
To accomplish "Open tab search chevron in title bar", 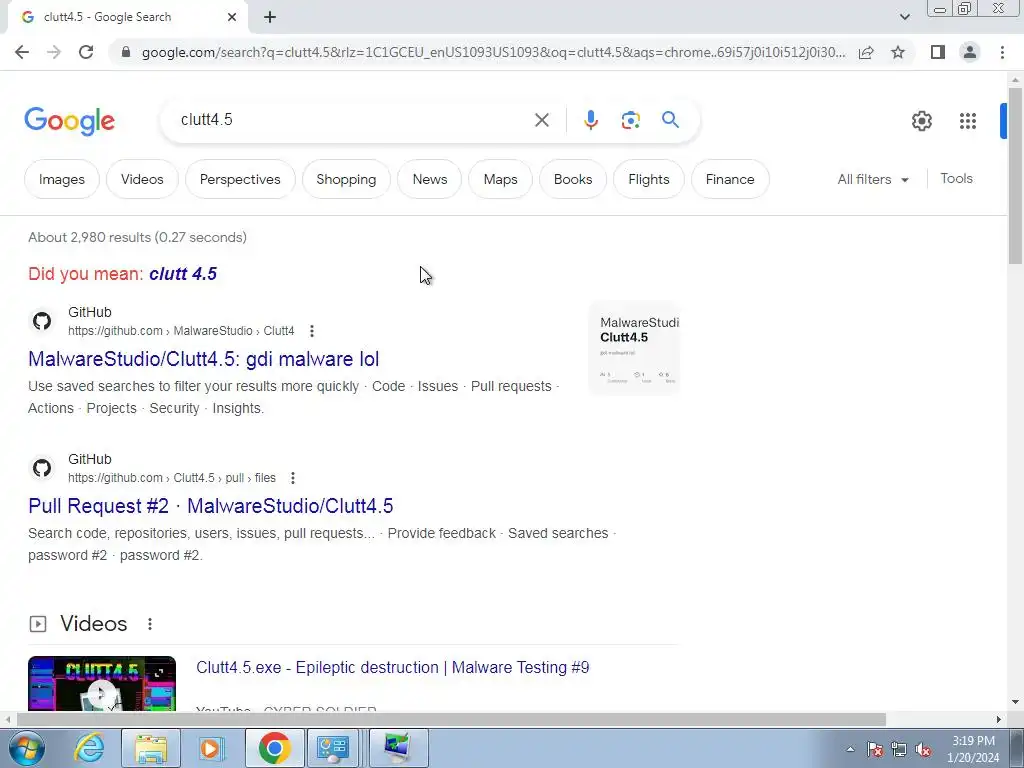I will tap(904, 17).
